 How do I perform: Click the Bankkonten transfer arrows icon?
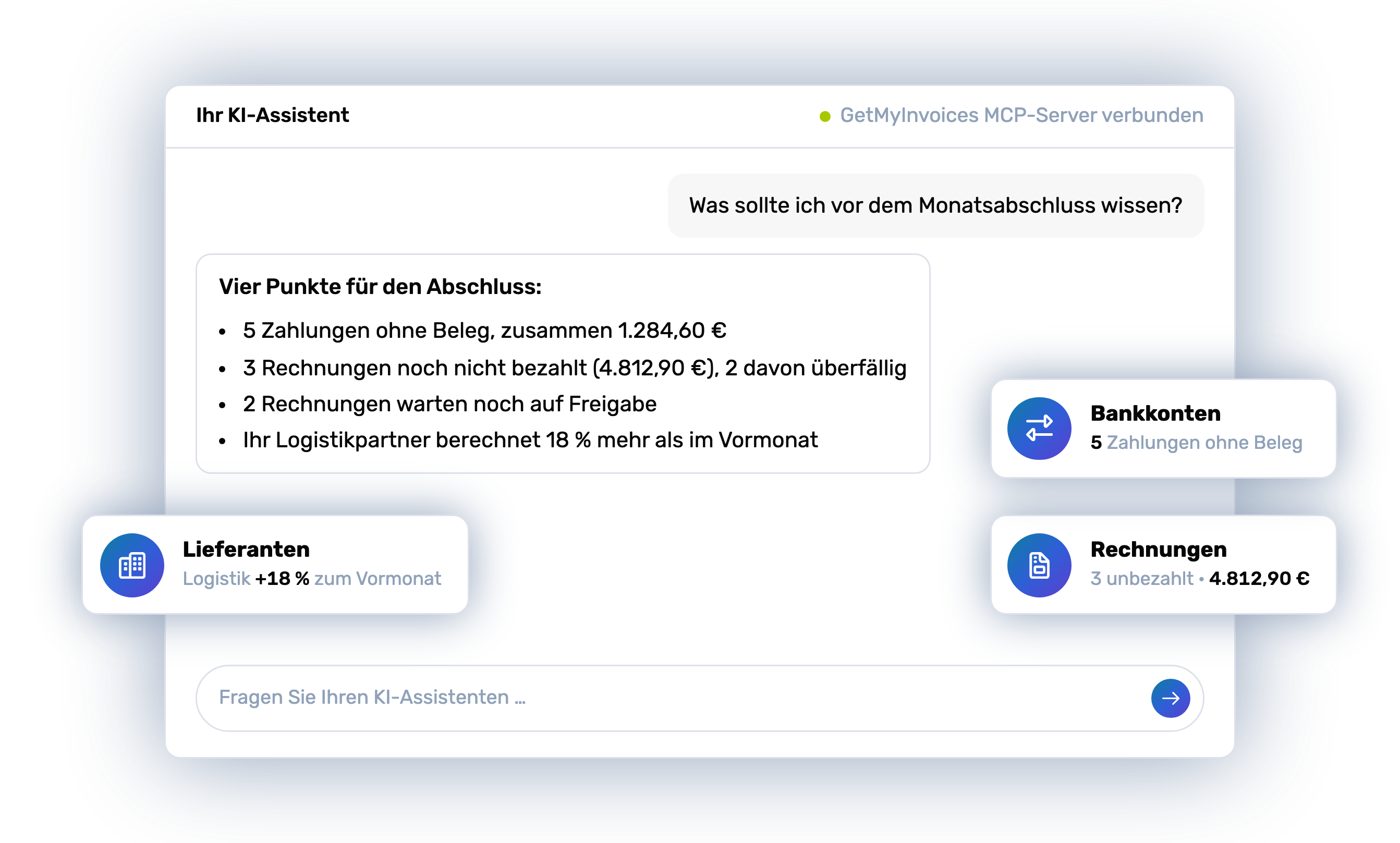click(x=1039, y=429)
